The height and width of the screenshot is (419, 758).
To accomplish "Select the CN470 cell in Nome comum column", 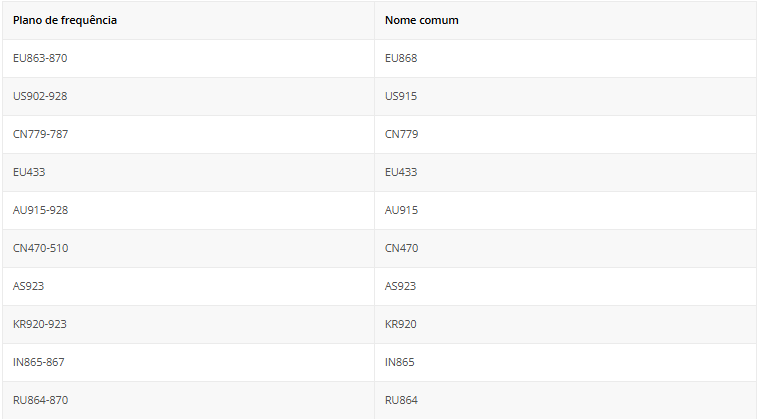I will 402,248.
